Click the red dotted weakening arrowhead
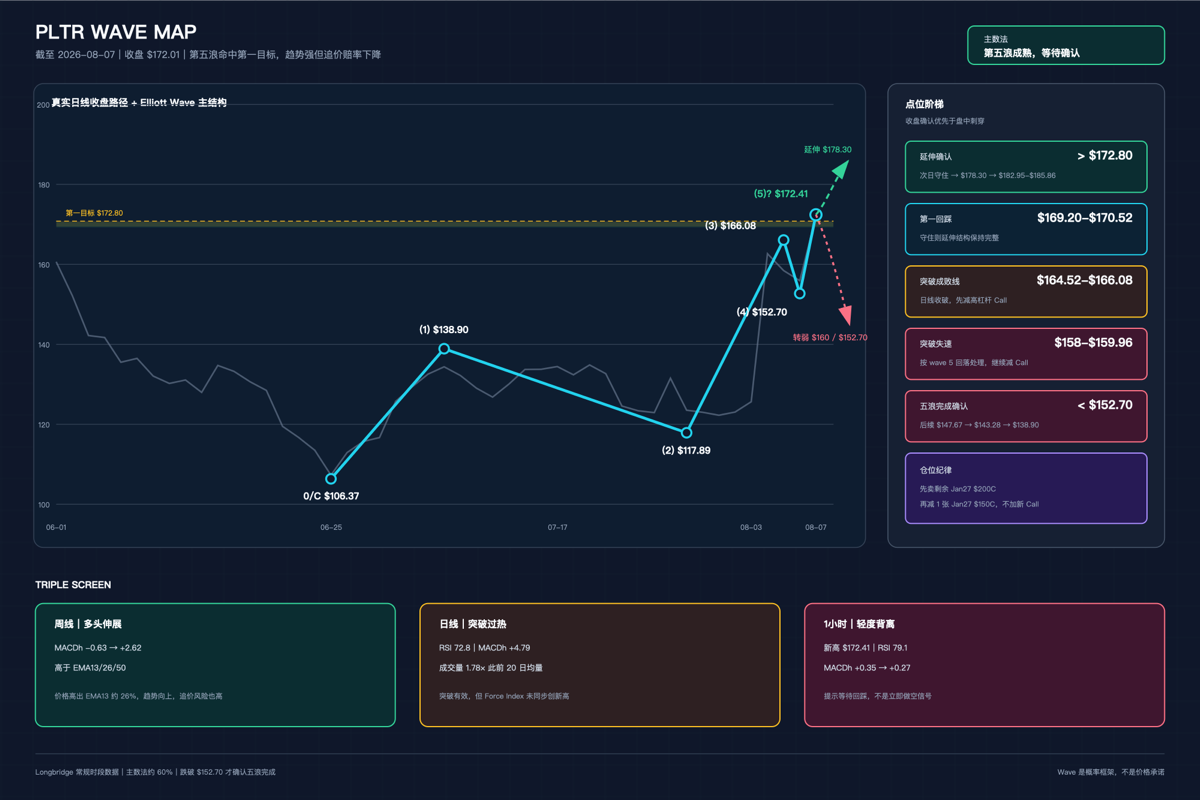Viewport: 1200px width, 800px height. point(846,316)
